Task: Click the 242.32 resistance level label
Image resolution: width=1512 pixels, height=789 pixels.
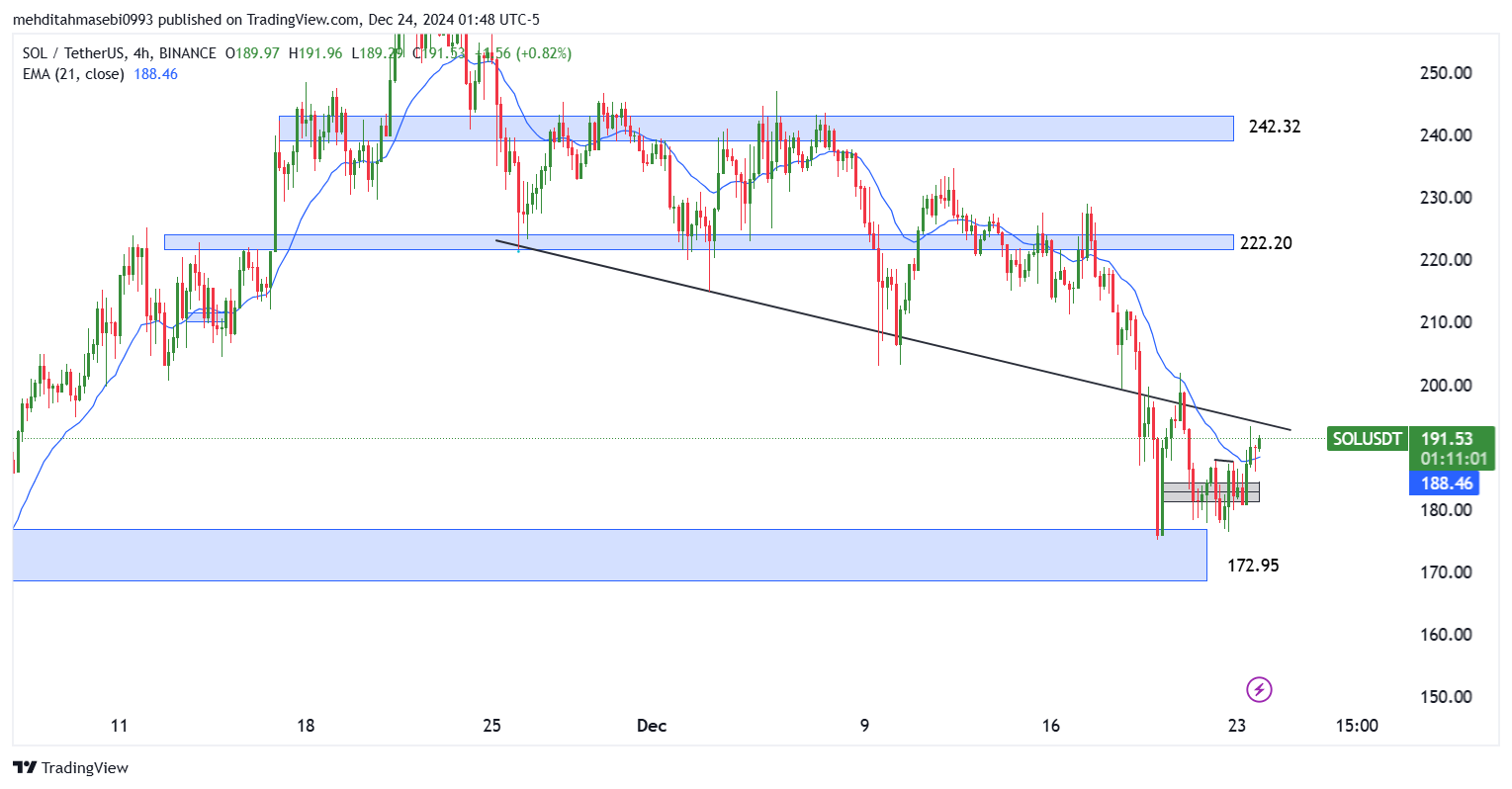Action: coord(1275,127)
